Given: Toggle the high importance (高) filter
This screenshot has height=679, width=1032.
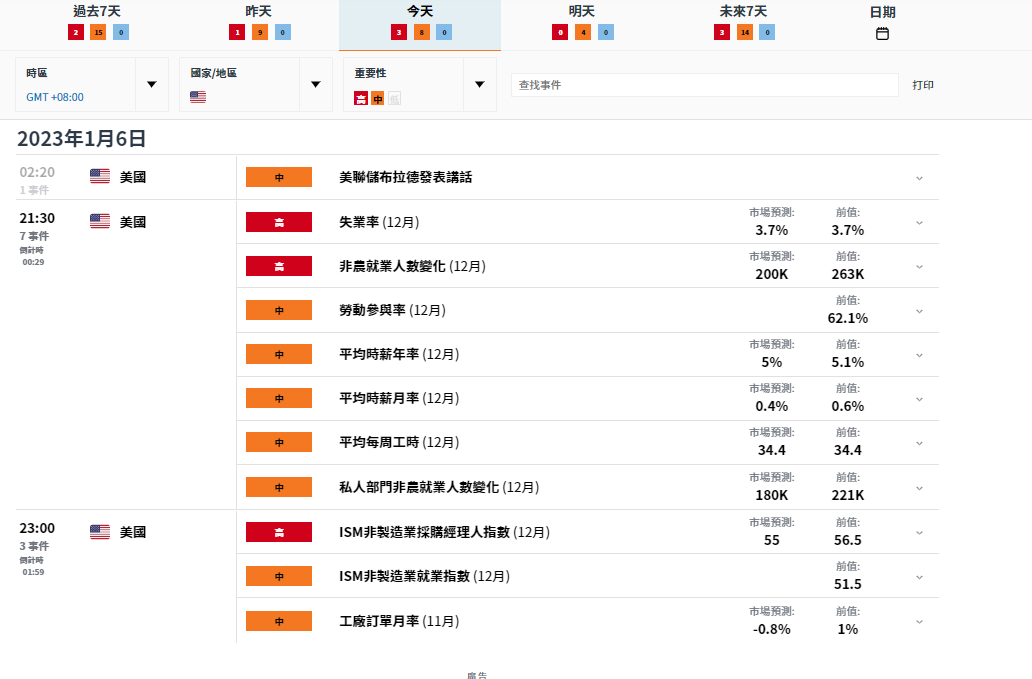Looking at the screenshot, I should tap(361, 98).
